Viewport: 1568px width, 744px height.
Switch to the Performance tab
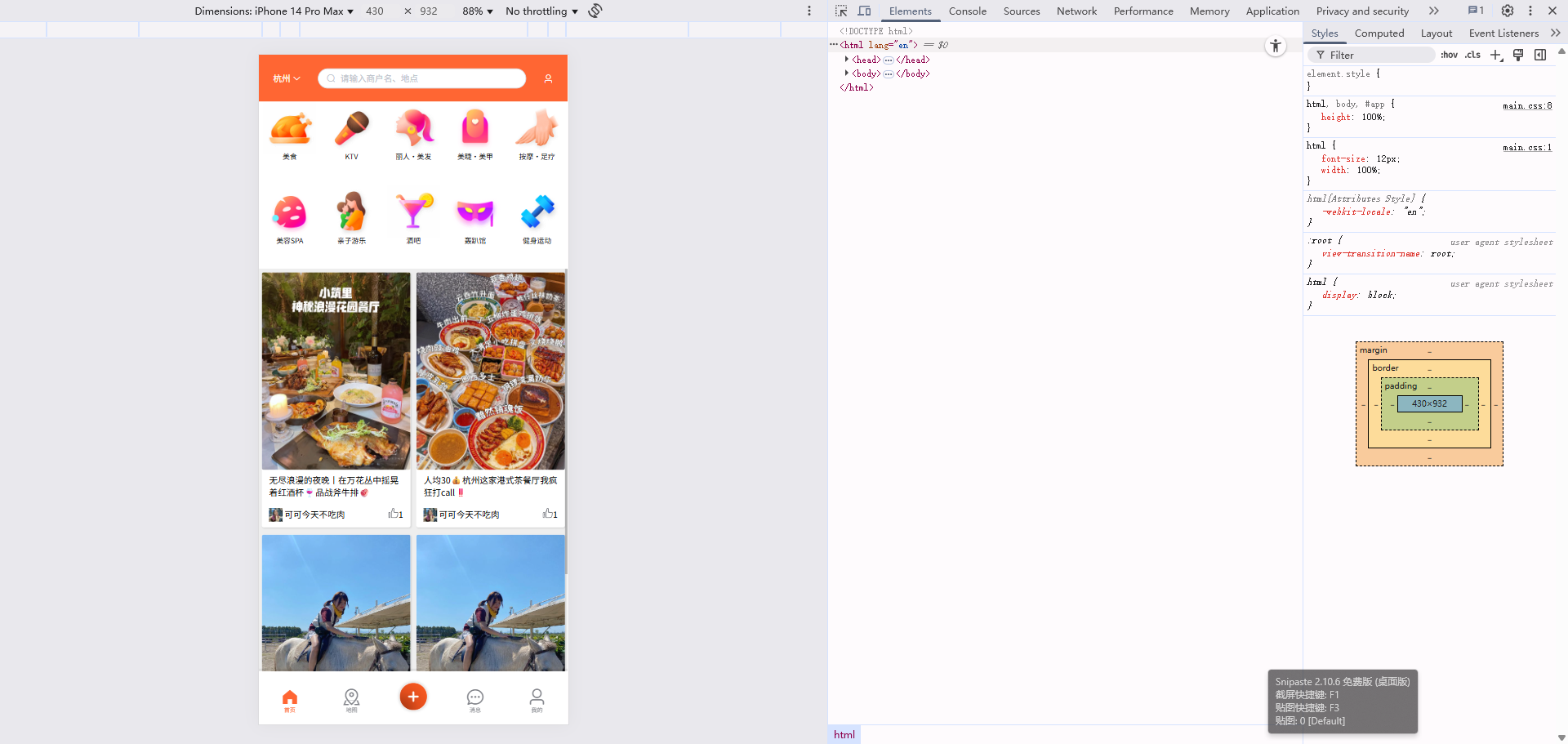coord(1143,11)
